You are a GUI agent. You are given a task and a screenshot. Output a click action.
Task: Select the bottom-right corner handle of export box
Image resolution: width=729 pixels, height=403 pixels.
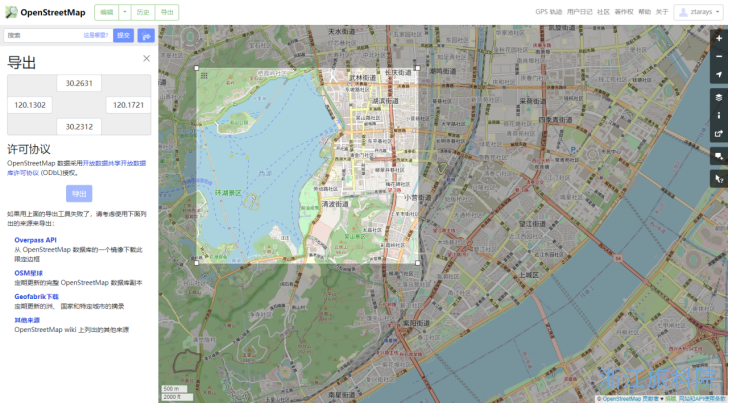tap(418, 263)
